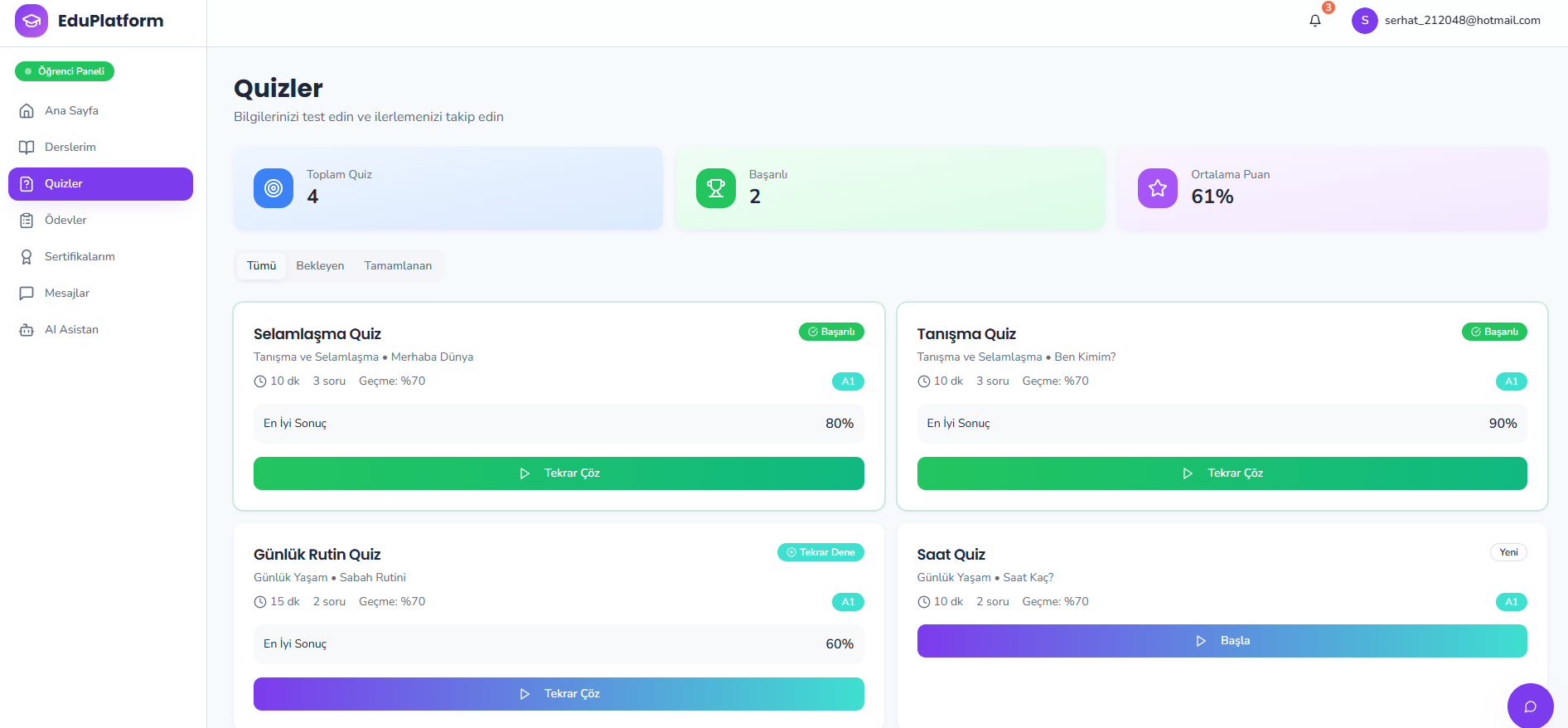Open Sertifikalarım in the sidebar

click(x=100, y=257)
